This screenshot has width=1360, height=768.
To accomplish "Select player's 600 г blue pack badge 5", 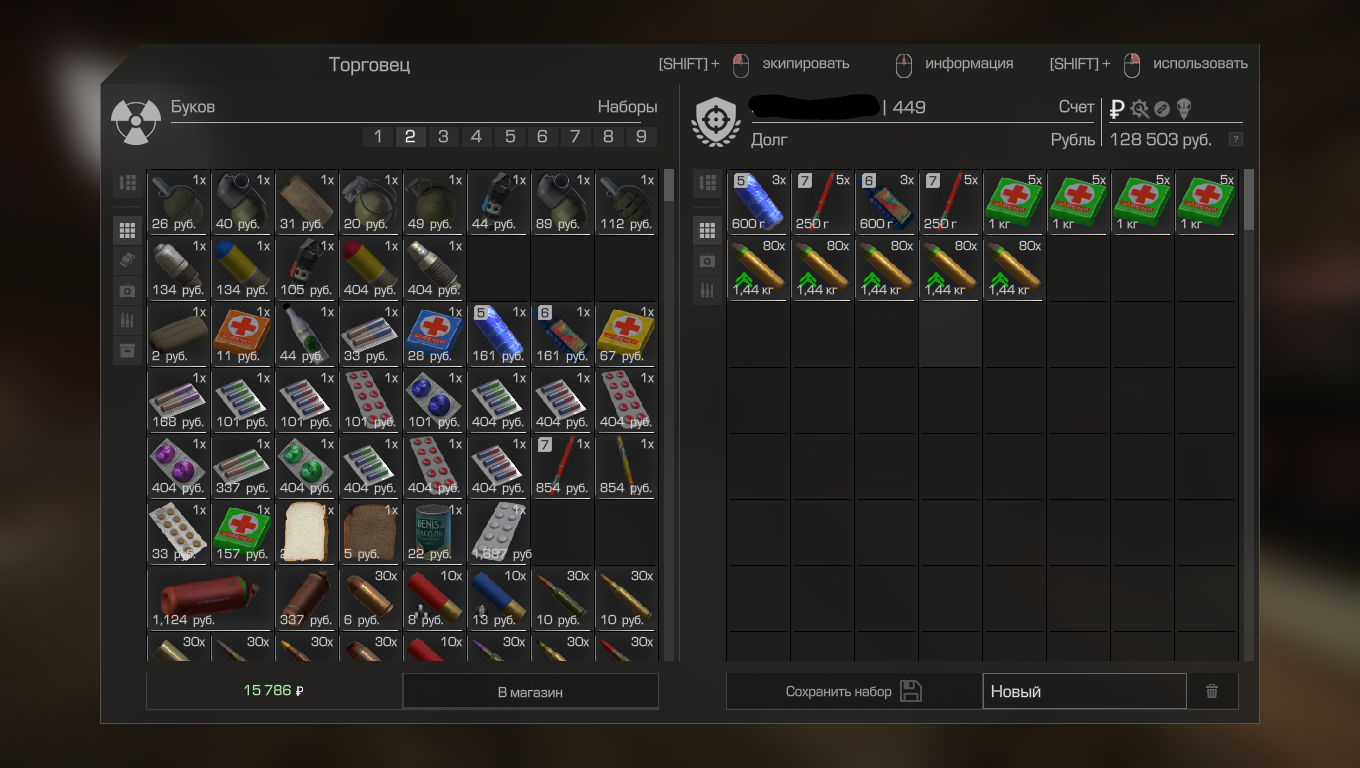I will (759, 203).
